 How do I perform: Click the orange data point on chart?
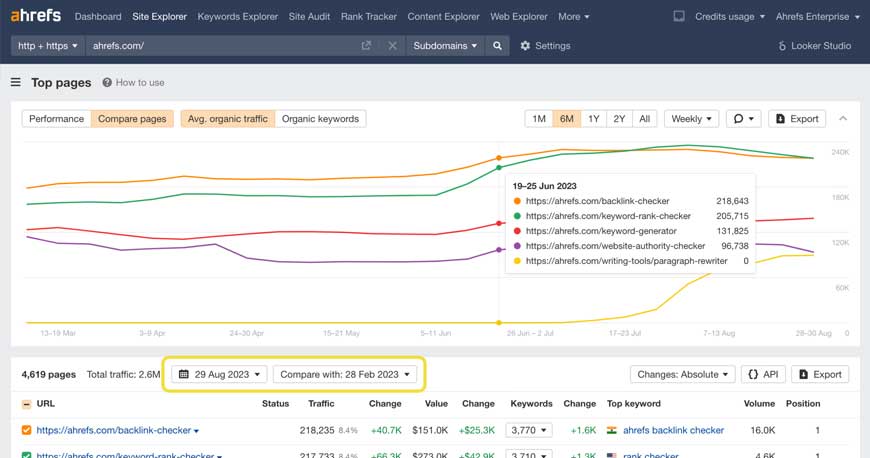[499, 158]
